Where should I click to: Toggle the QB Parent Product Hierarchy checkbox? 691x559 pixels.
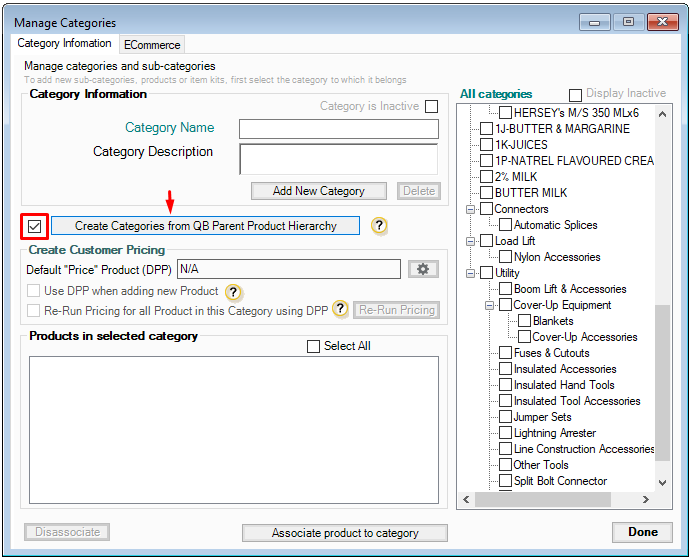coord(35,226)
